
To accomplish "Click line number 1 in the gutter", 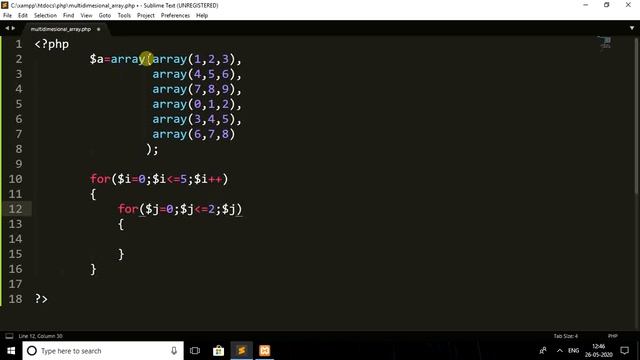I will point(18,44).
